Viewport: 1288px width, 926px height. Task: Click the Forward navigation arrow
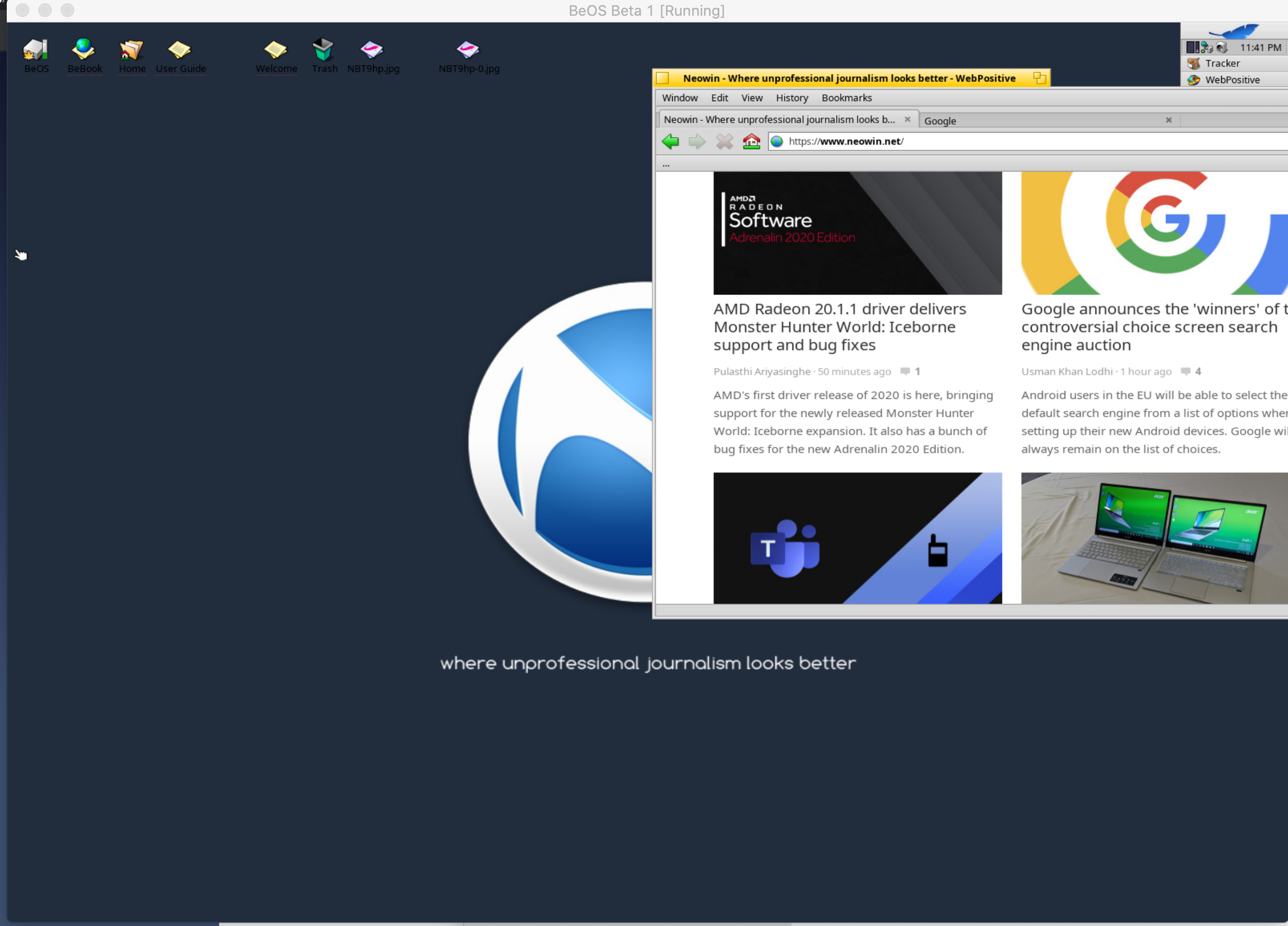[x=697, y=142]
